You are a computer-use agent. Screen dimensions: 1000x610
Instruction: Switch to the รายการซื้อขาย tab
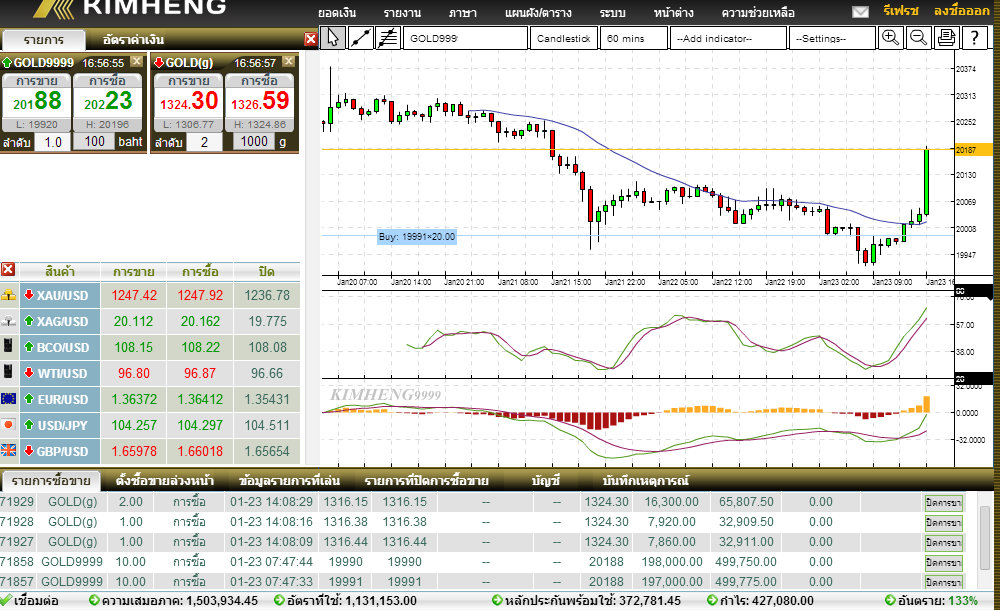point(51,480)
